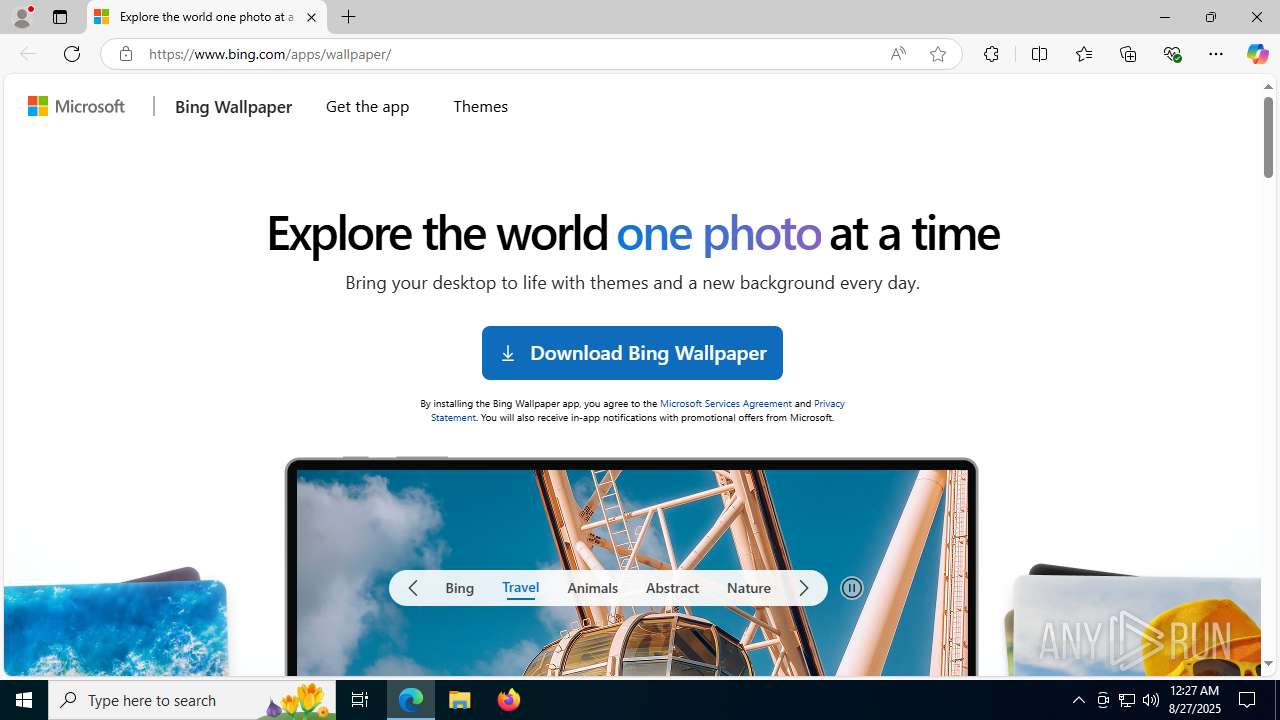The height and width of the screenshot is (720, 1280).
Task: Open the Windows Start menu
Action: (24, 700)
